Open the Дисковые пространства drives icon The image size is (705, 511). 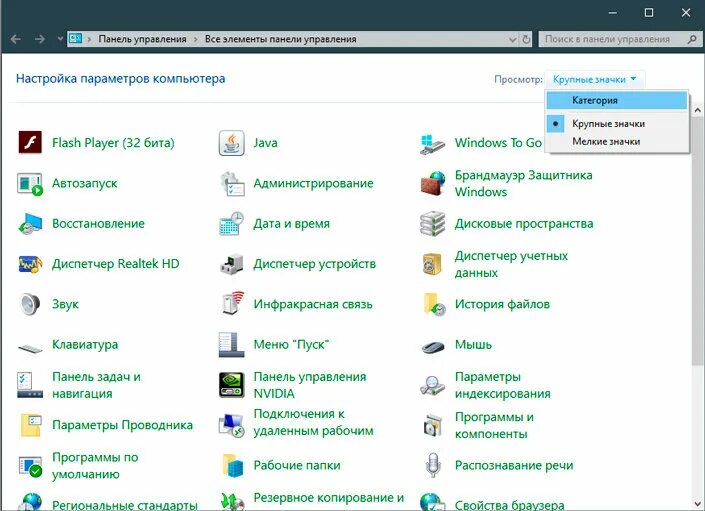[x=433, y=224]
